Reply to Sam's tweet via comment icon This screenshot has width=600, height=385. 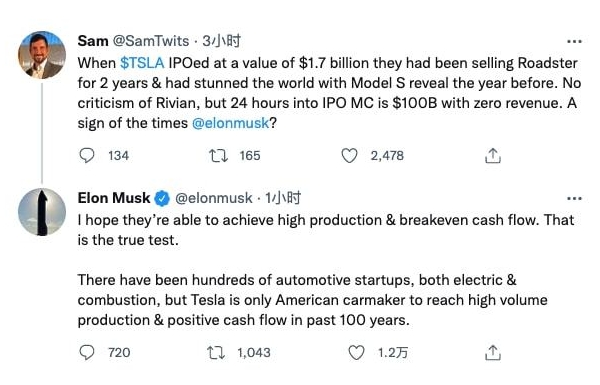click(x=86, y=156)
